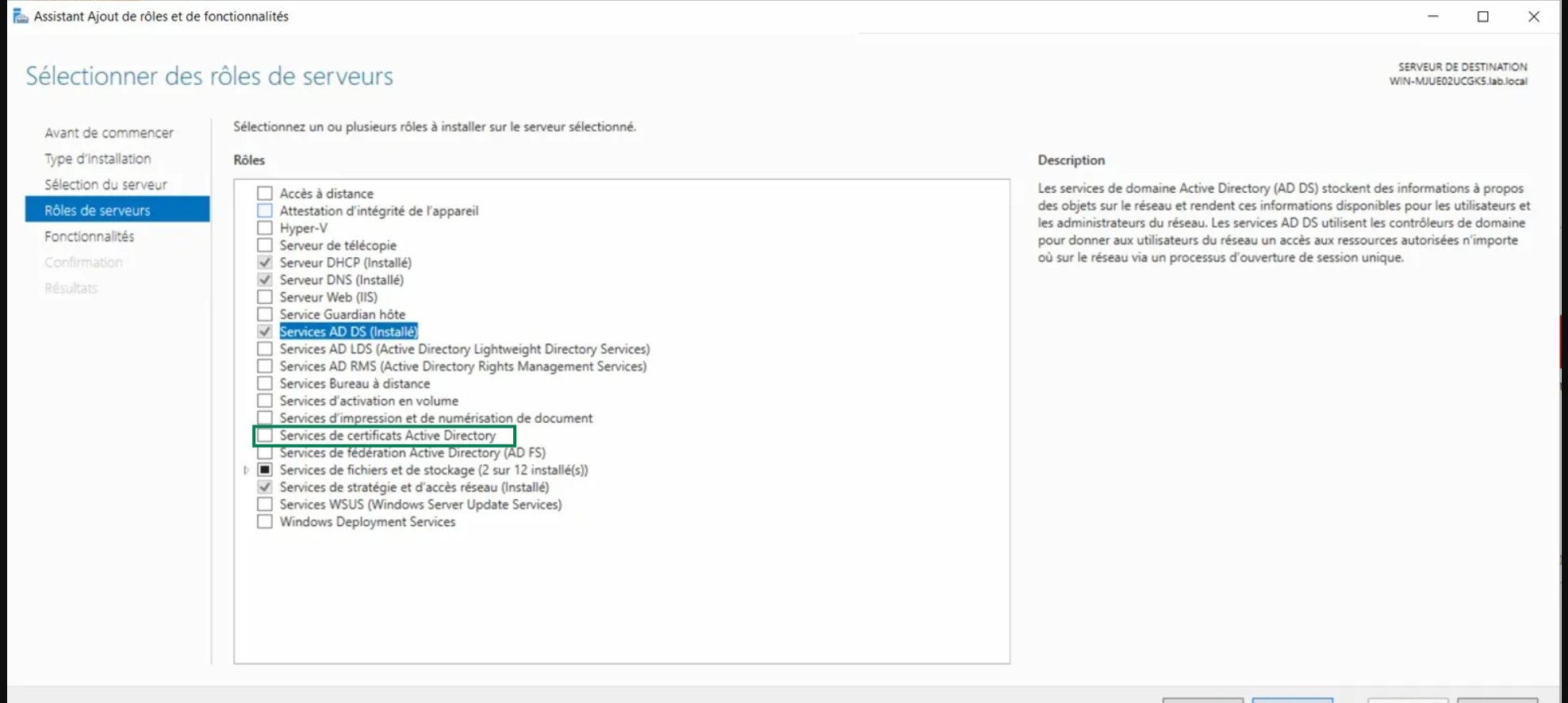Tick the Serveur Web (IIS) checkbox
The width and height of the screenshot is (1568, 703).
[x=265, y=298]
